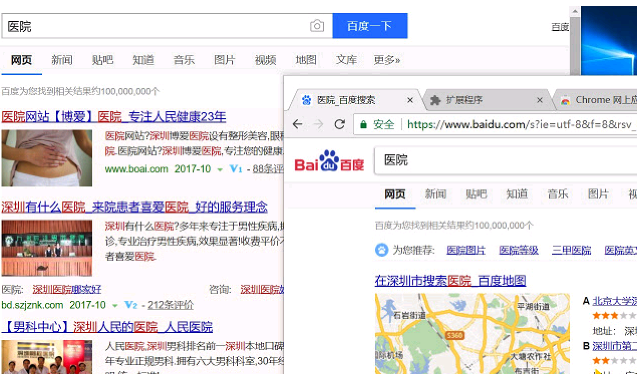The image size is (638, 374).
Task: Open the 文库 tab in left window
Action: point(346,60)
